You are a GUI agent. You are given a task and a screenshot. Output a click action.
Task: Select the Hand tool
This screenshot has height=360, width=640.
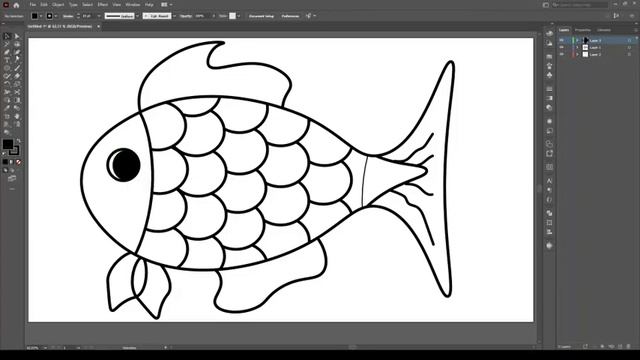[x=17, y=116]
